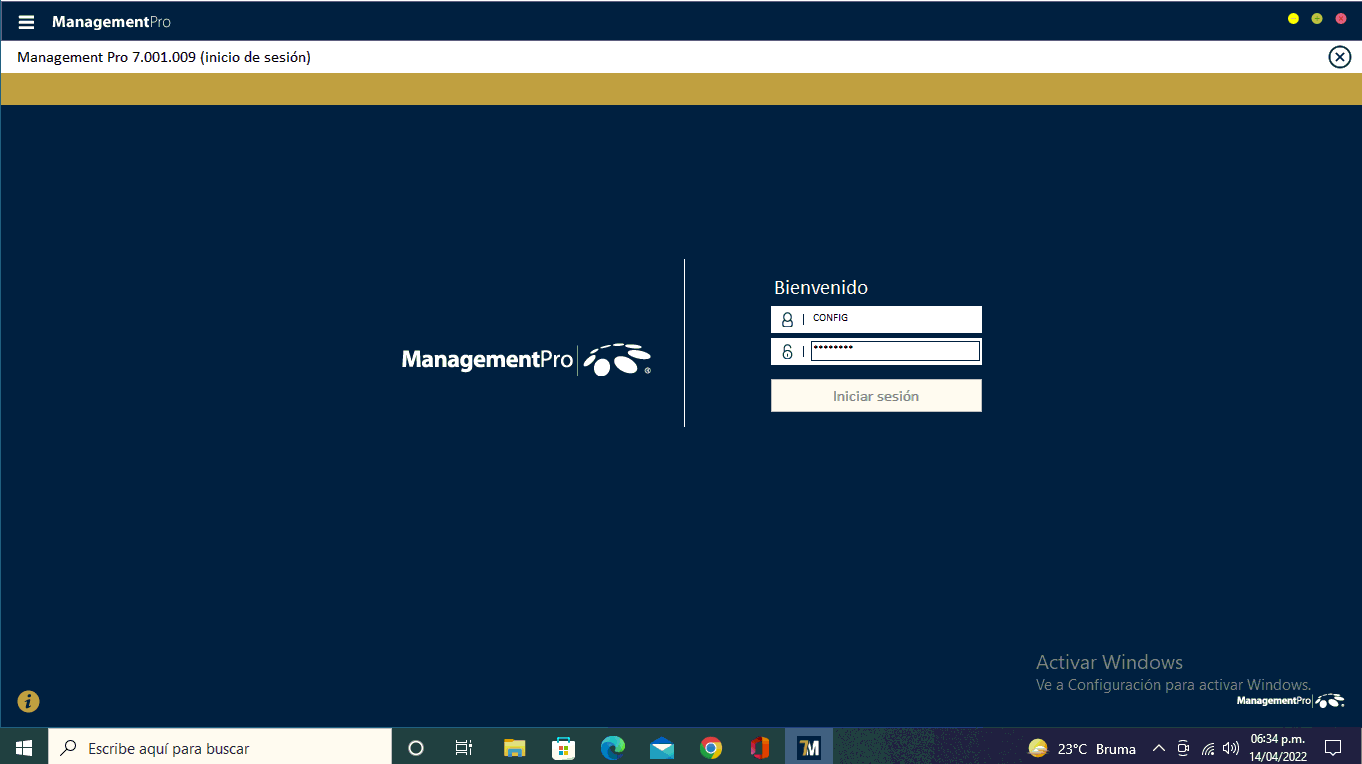Screen dimensions: 1362x764
Task: Click the info icon at bottom left
Action: tap(28, 701)
